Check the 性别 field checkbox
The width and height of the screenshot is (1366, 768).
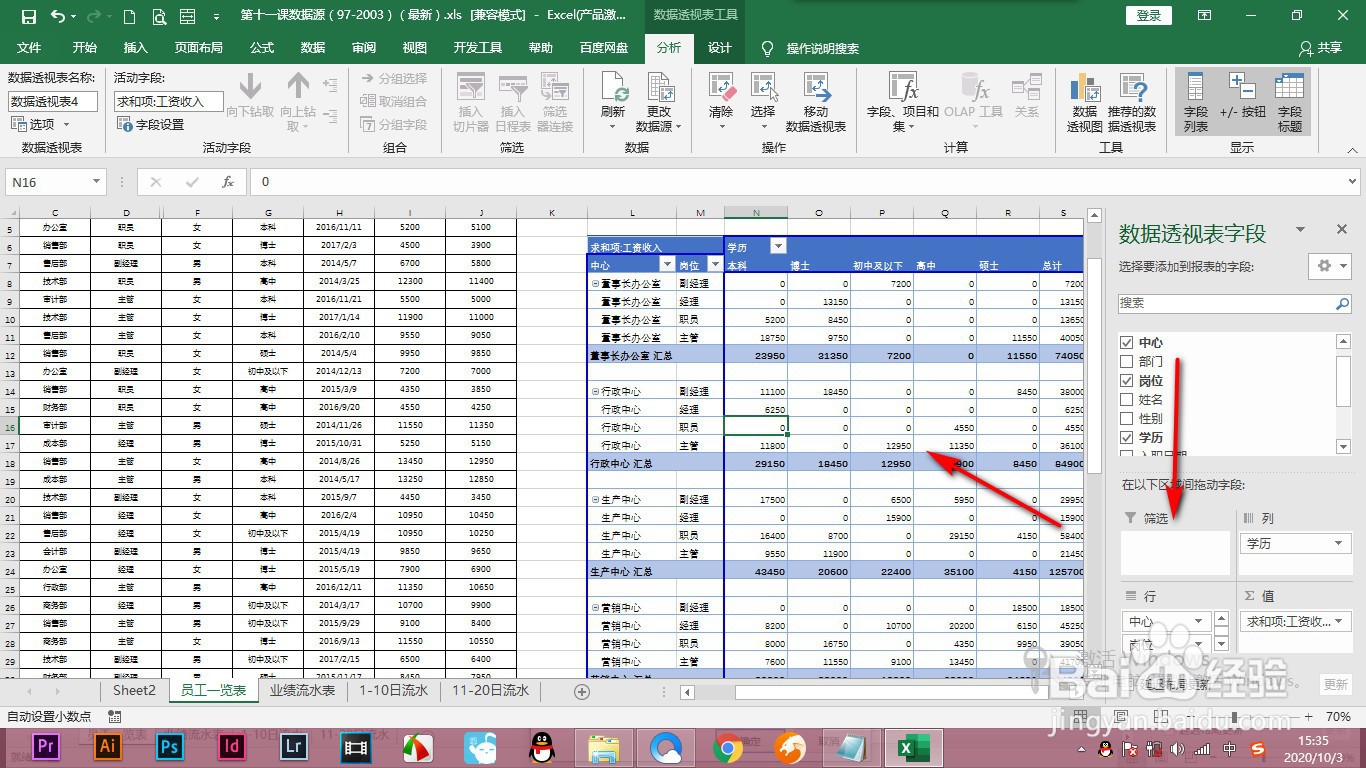1127,418
